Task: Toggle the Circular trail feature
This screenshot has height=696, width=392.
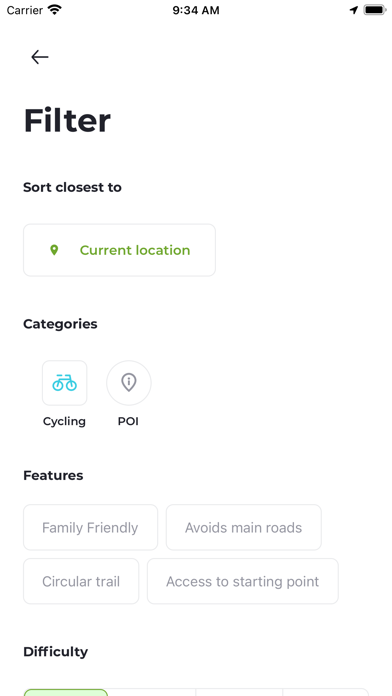Action: pyautogui.click(x=81, y=581)
